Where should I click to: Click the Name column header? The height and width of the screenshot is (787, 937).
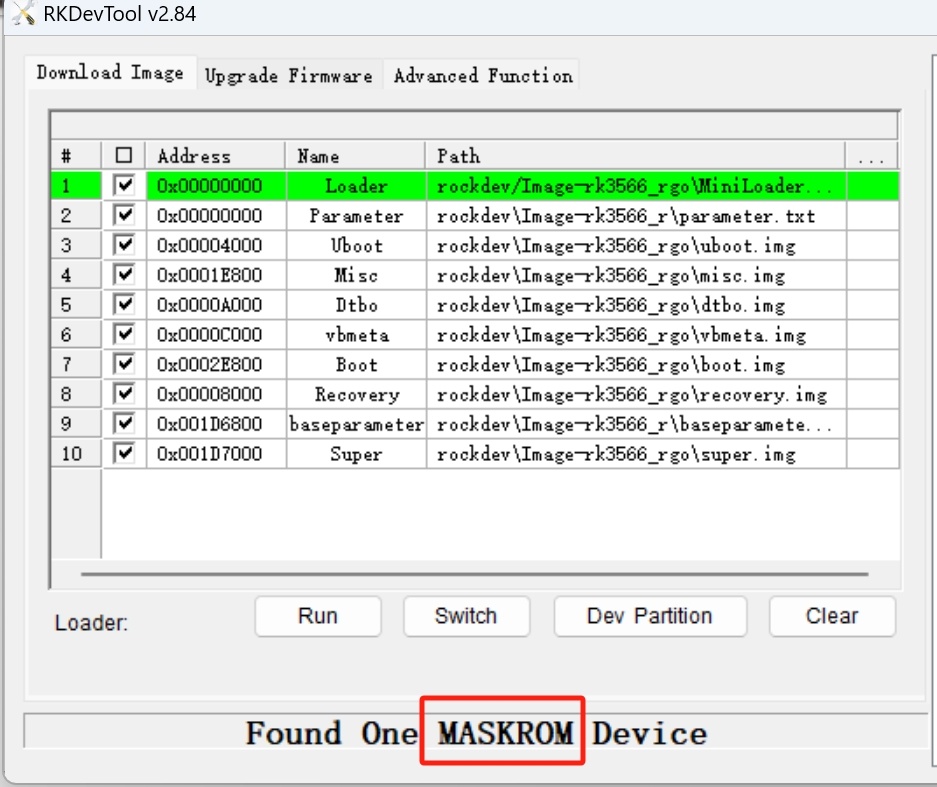coord(356,156)
